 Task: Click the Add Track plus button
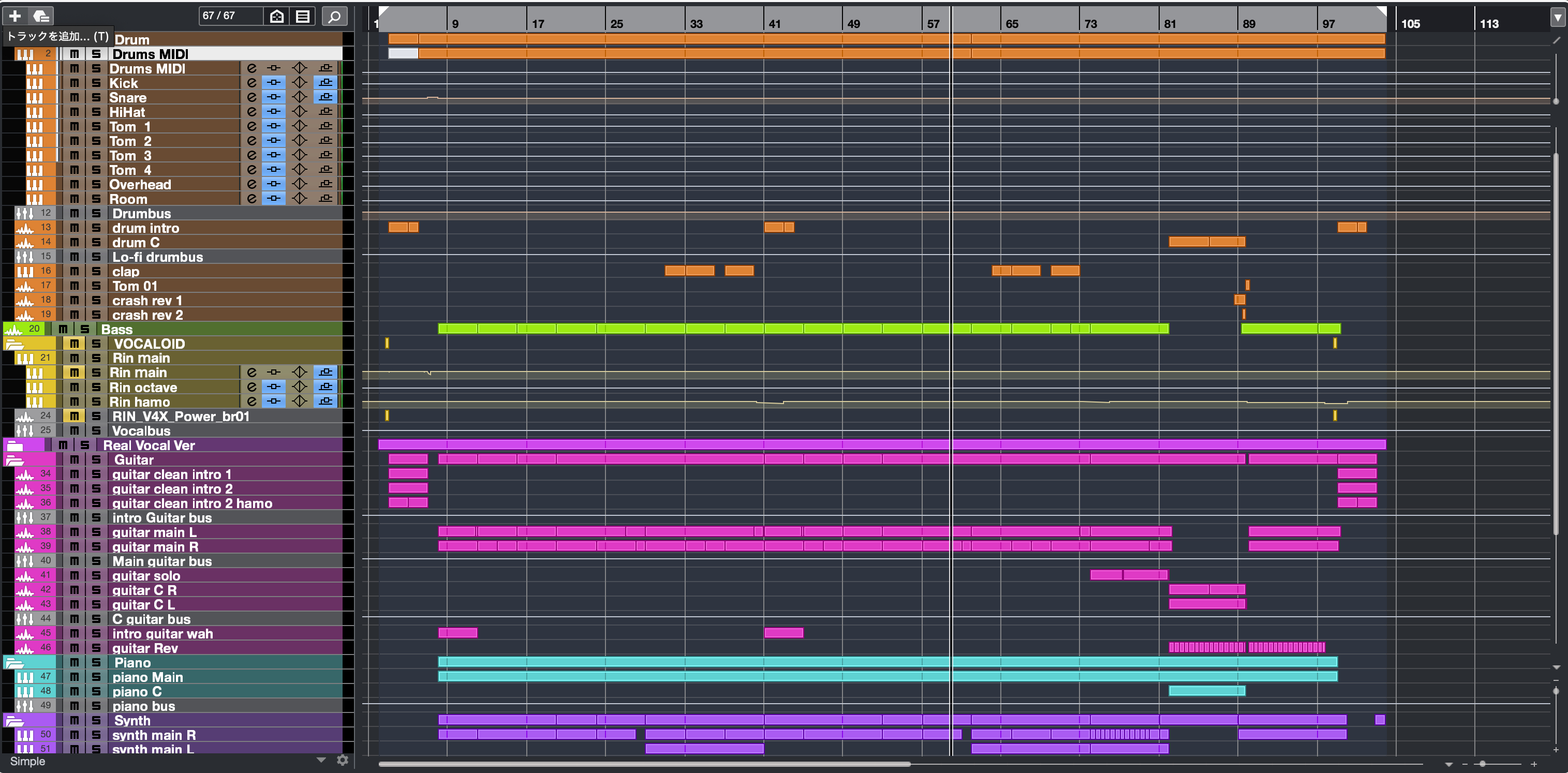(x=15, y=16)
